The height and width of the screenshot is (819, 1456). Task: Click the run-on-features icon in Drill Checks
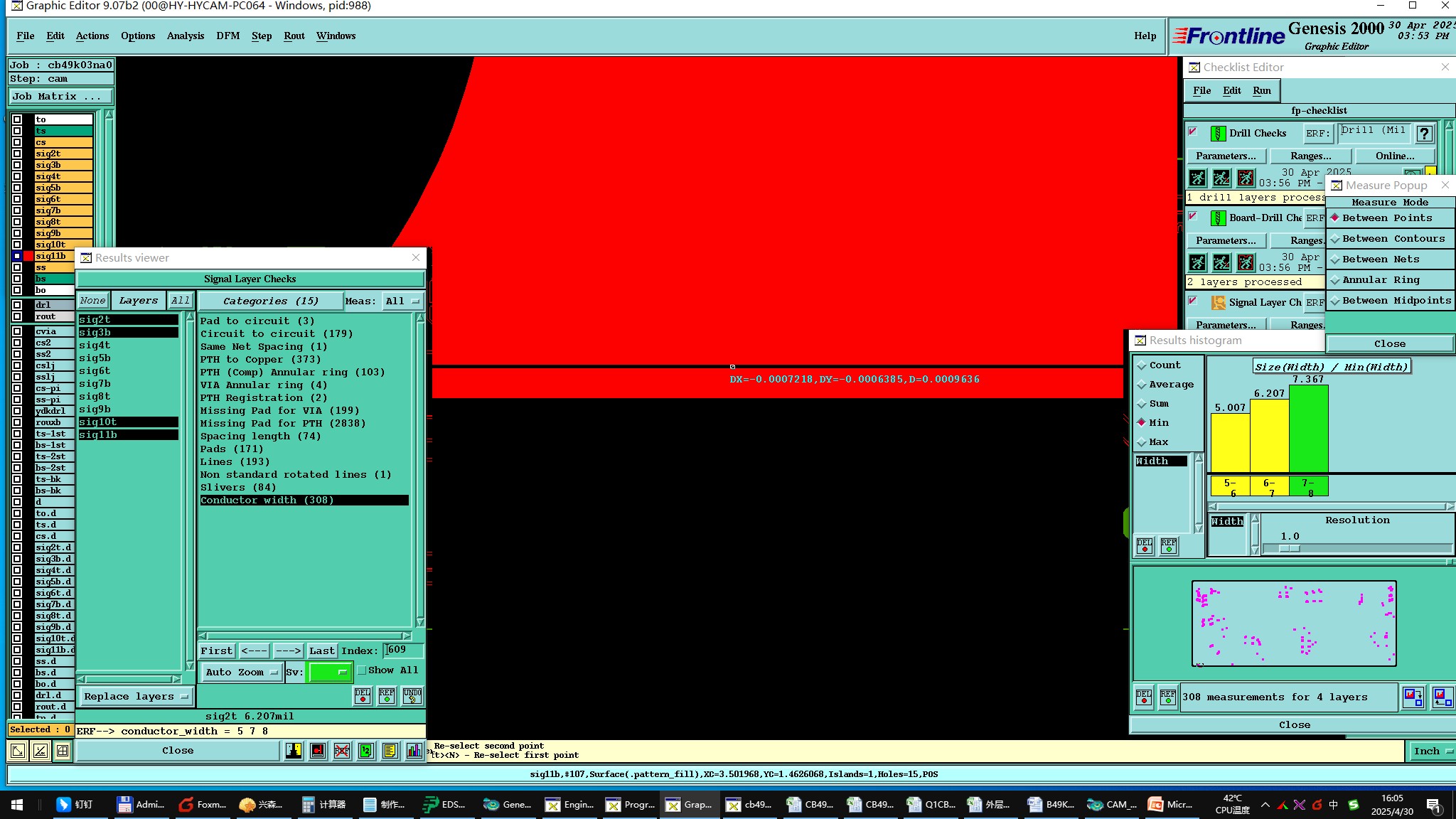point(1221,178)
